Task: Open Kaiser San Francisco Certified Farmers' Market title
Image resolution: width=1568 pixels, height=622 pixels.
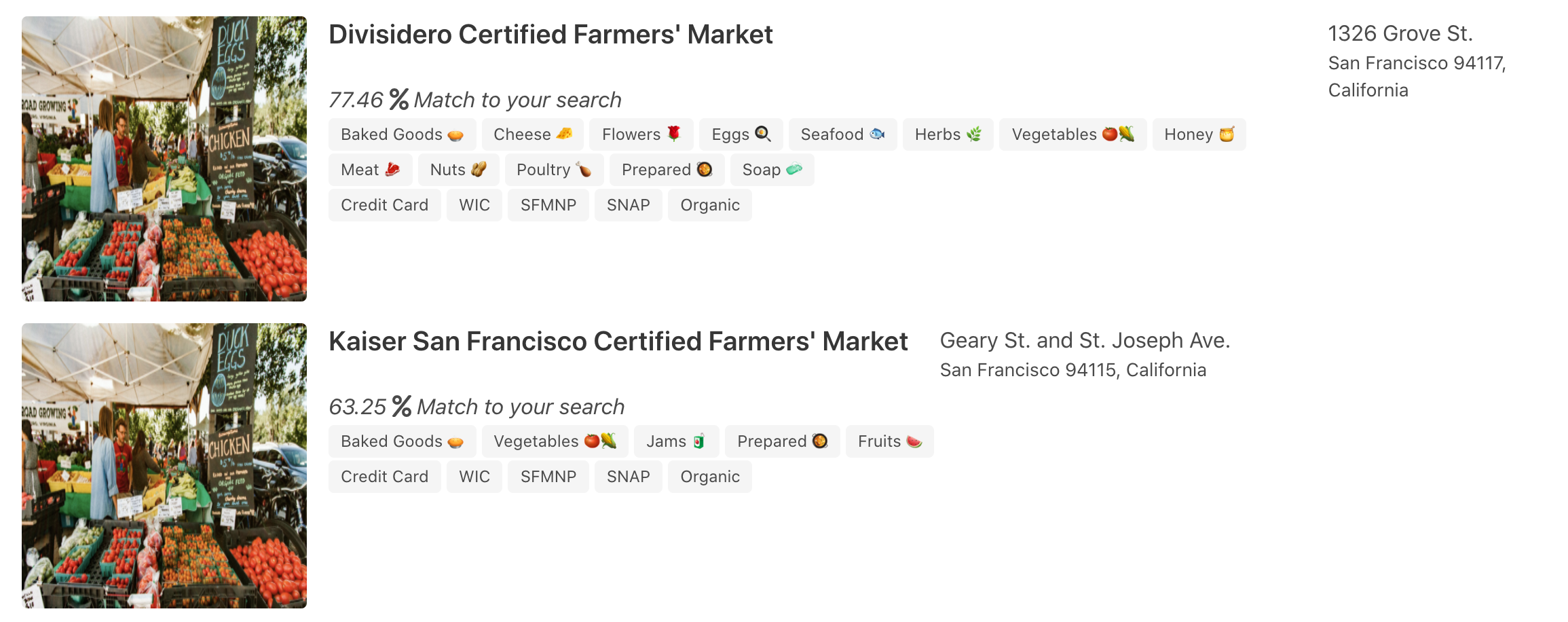Action: pos(618,342)
